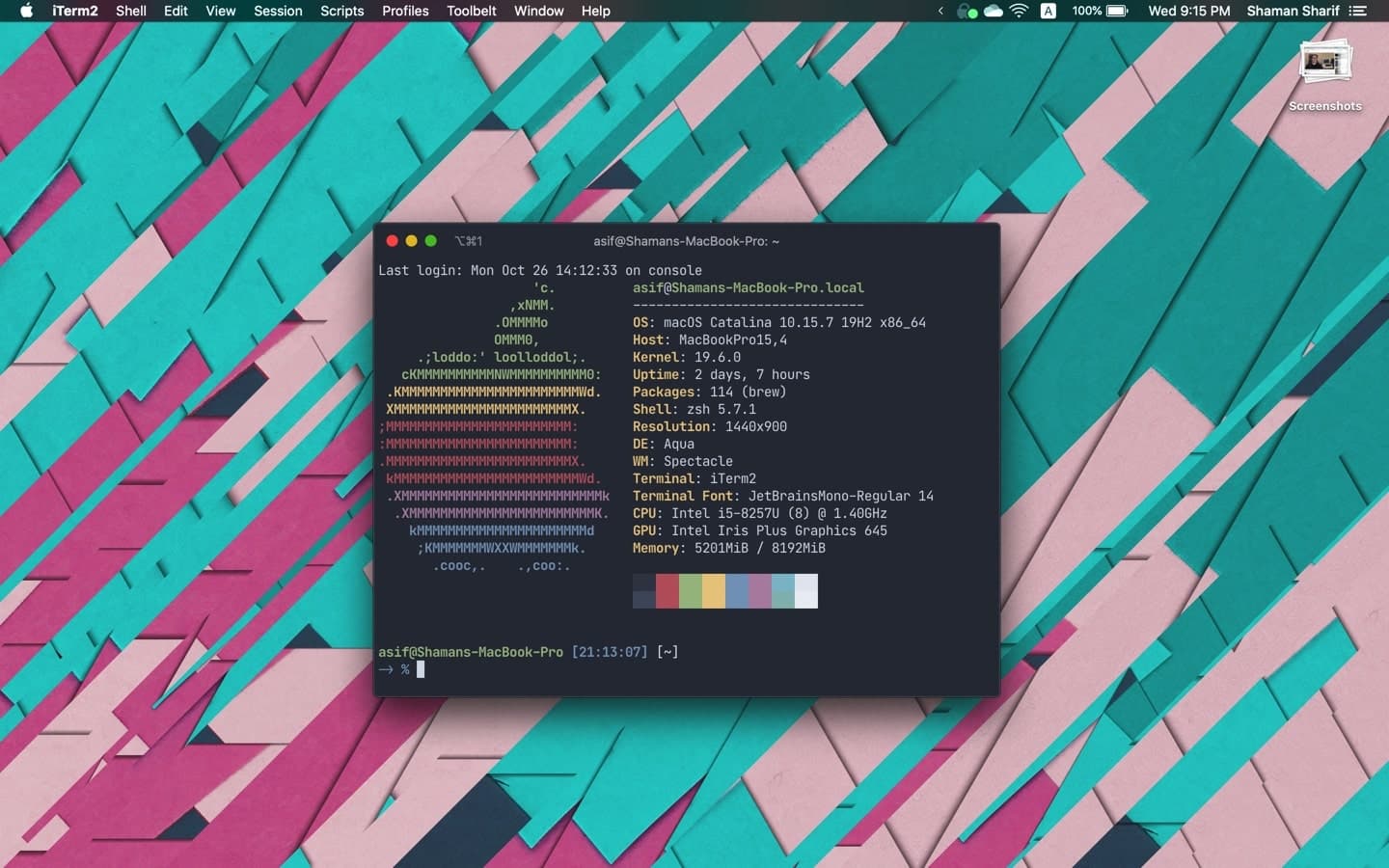This screenshot has width=1389, height=868.
Task: Open the Shell menu
Action: point(131,11)
